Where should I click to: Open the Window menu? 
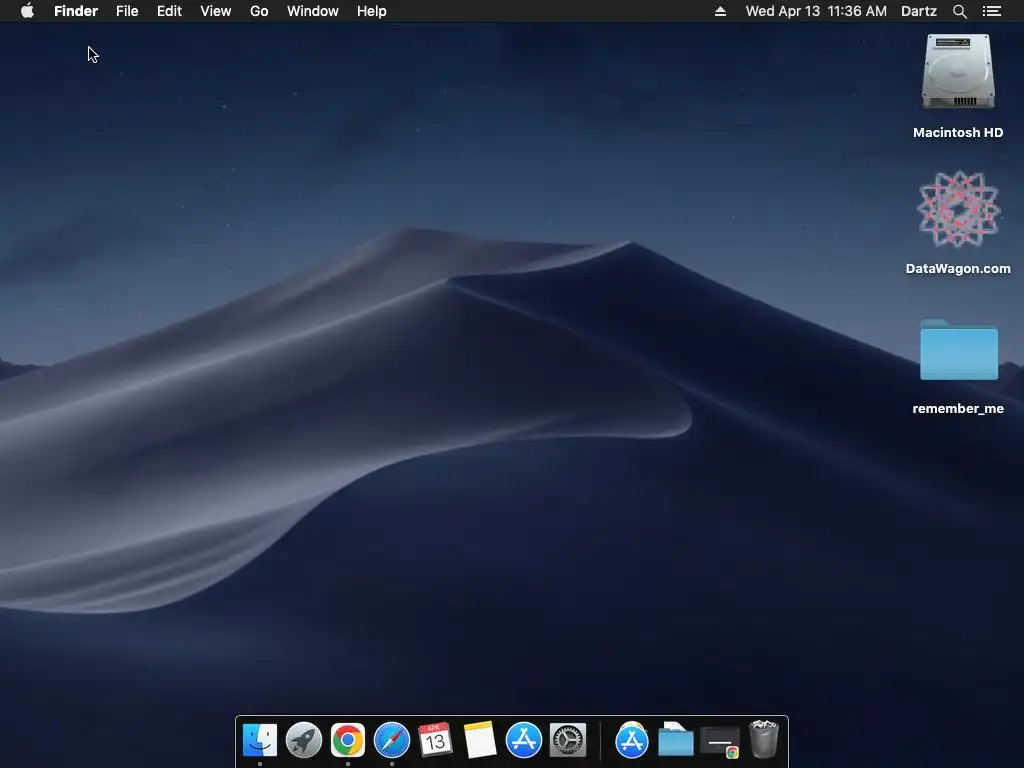313,11
